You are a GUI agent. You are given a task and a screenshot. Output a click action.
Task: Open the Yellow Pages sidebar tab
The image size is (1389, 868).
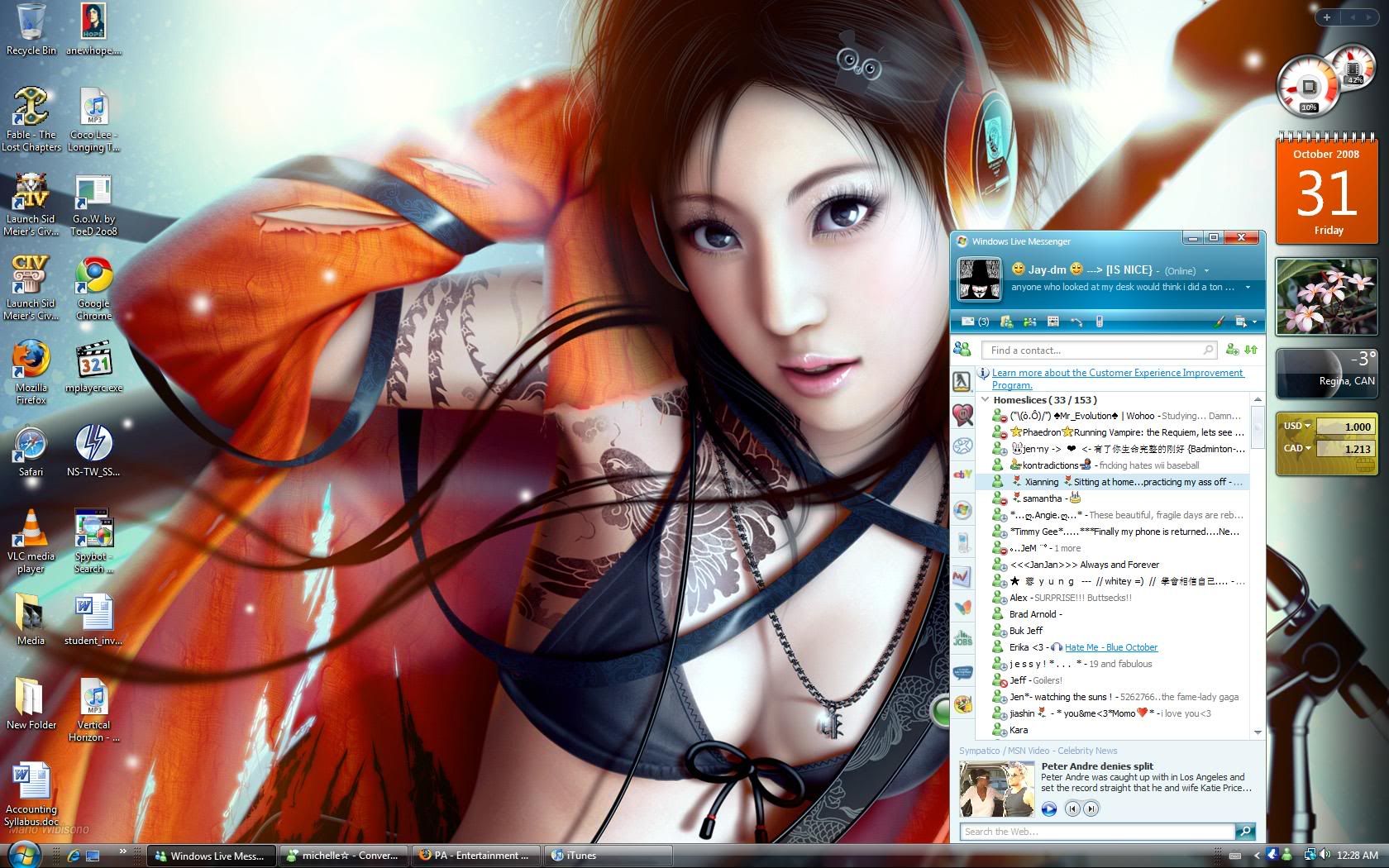[962, 381]
